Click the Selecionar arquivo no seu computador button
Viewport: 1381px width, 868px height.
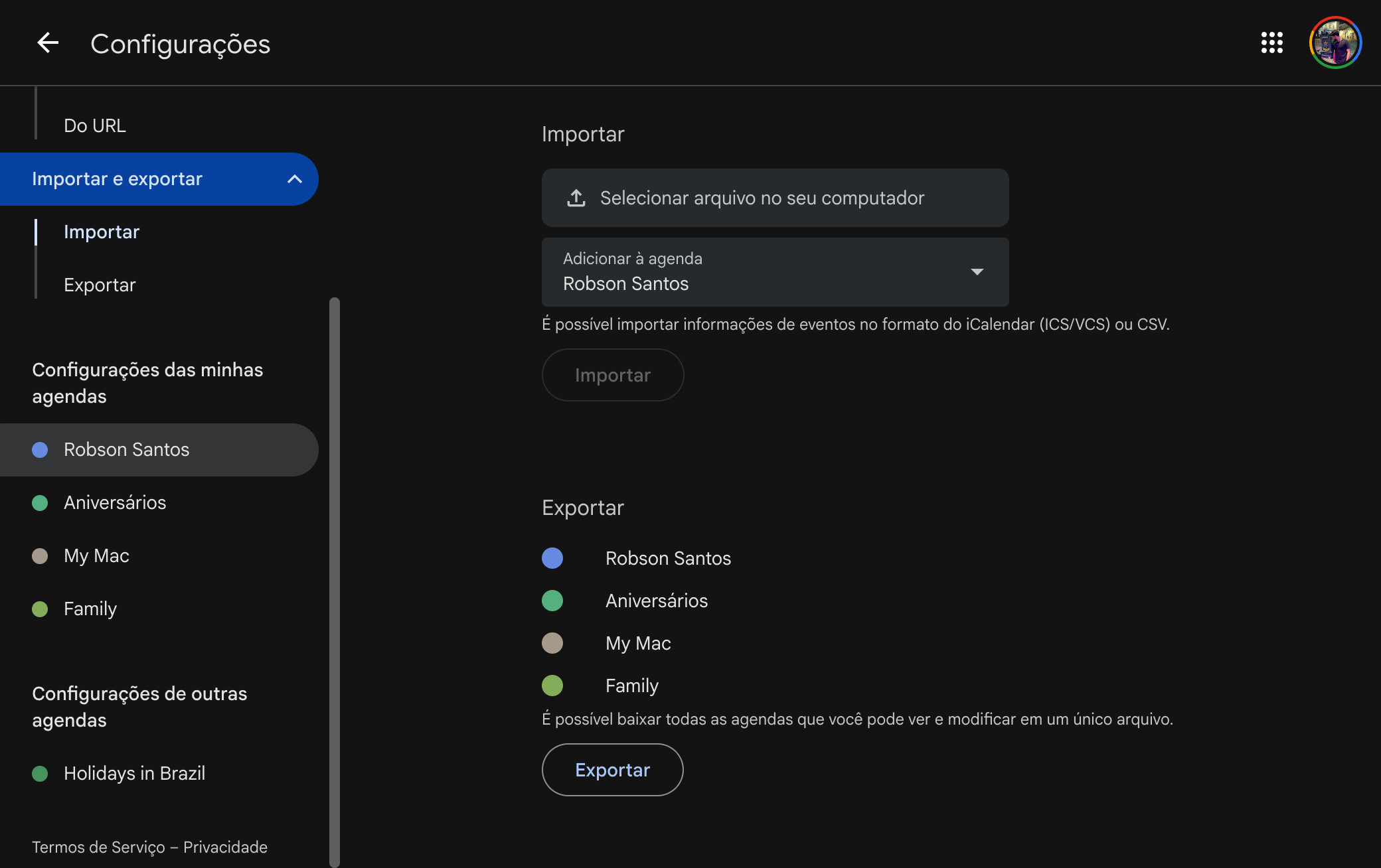click(x=775, y=198)
